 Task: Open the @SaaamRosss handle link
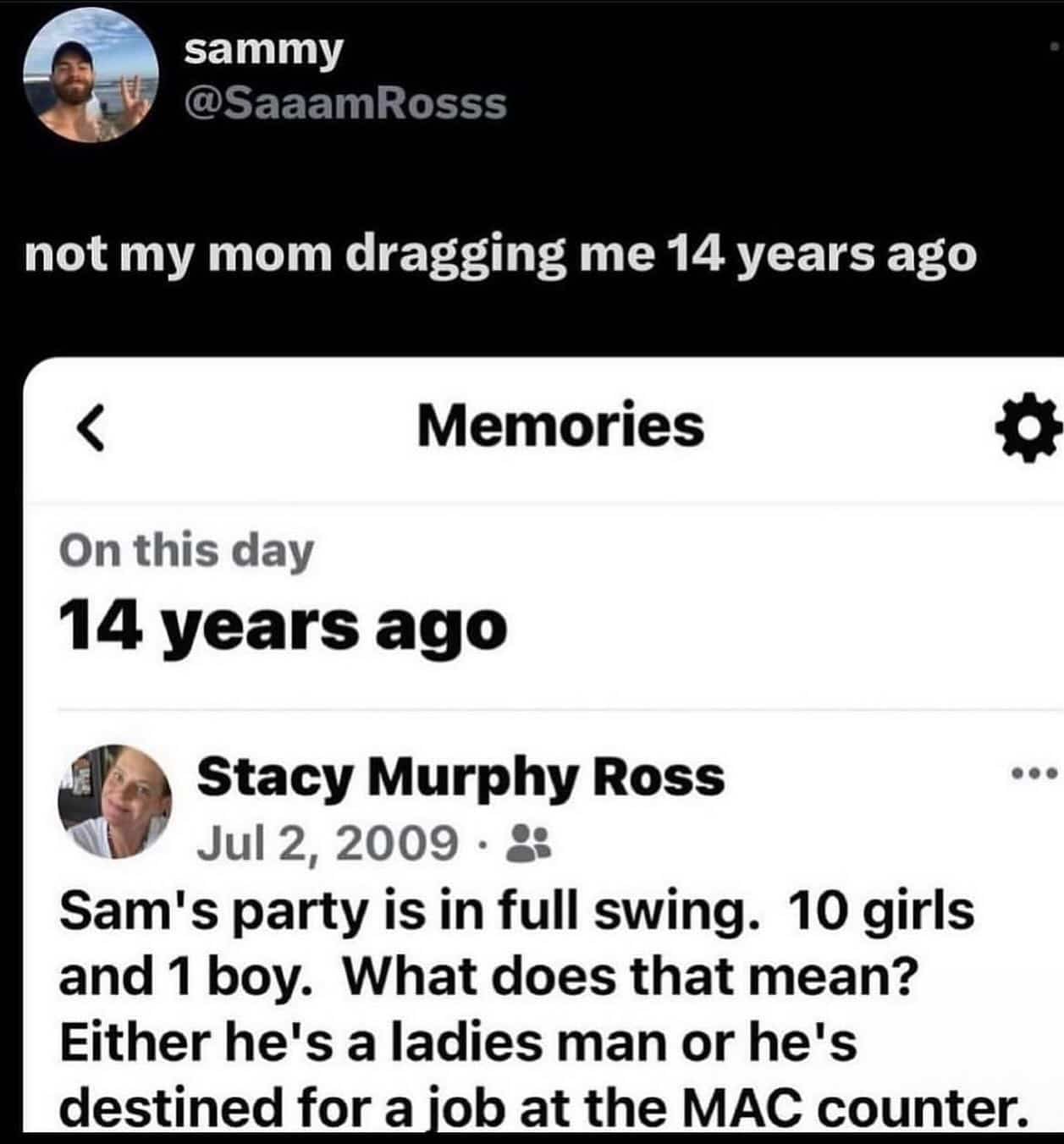point(345,103)
